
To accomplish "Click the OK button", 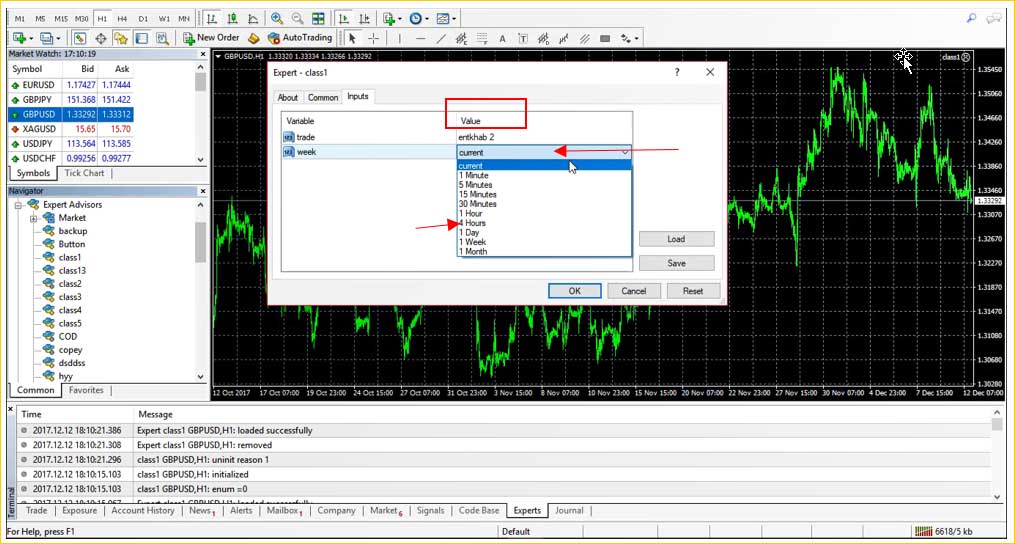I will (575, 291).
